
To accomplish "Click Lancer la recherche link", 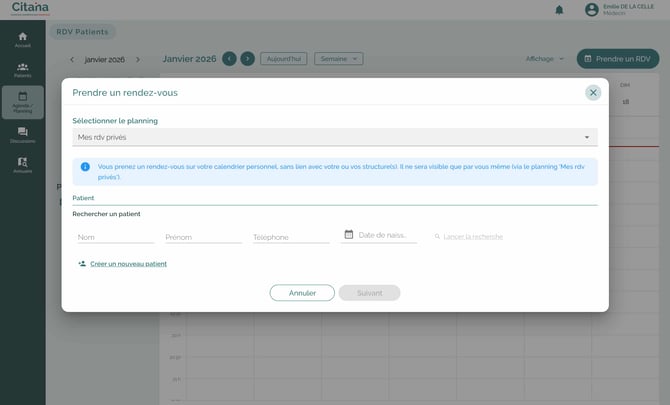I will [473, 237].
